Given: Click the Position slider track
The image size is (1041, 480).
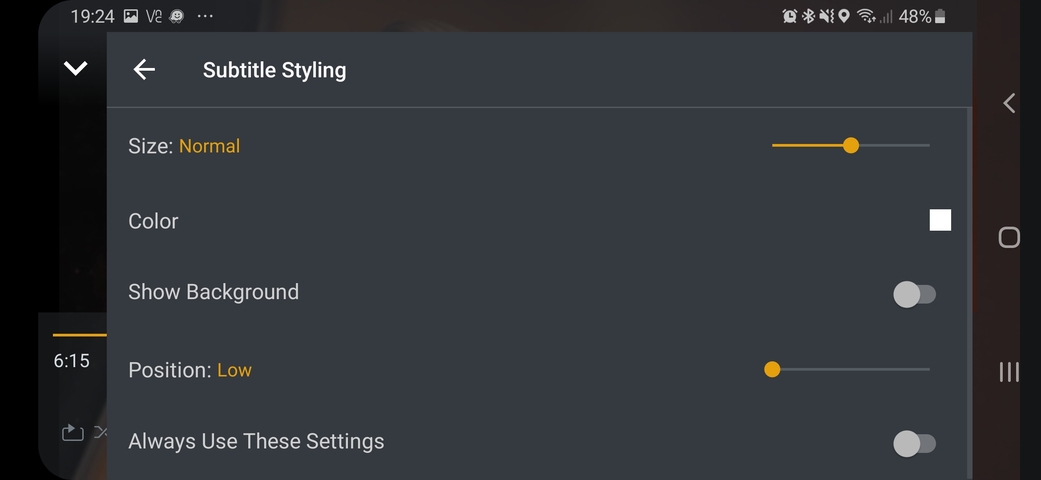Looking at the screenshot, I should [x=850, y=370].
